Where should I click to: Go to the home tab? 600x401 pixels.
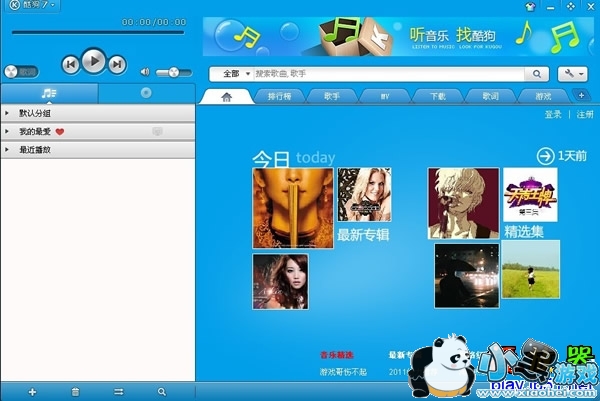coord(227,97)
